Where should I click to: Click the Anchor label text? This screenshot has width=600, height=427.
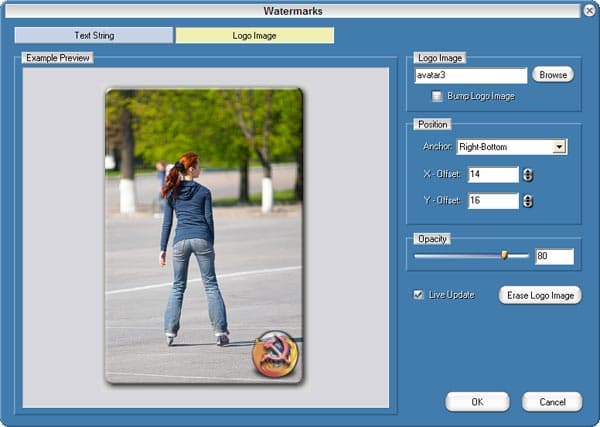[x=437, y=147]
